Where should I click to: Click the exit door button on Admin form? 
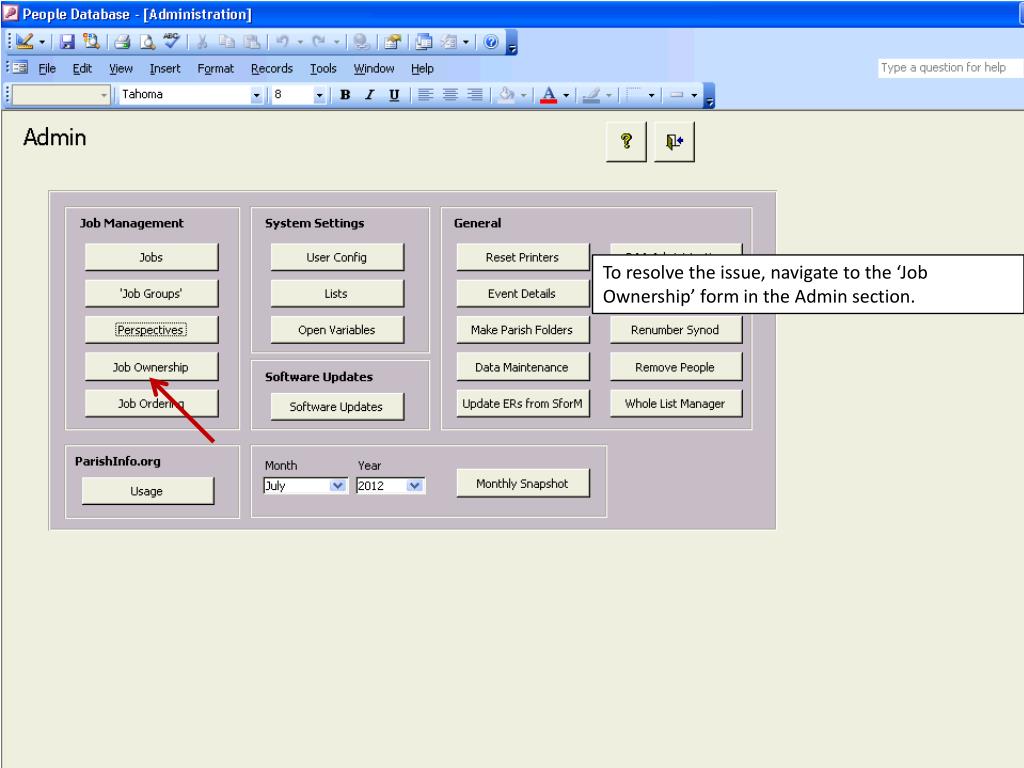pos(674,141)
